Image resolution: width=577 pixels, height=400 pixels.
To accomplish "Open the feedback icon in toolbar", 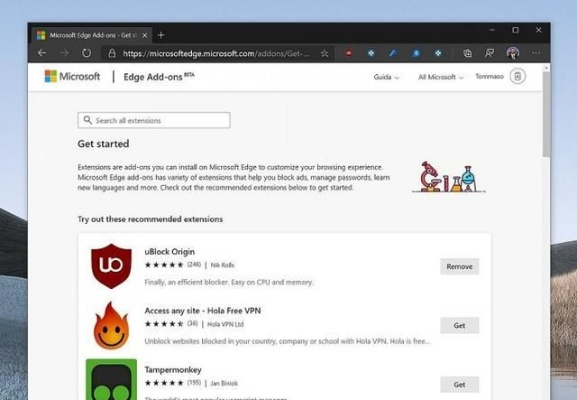I will [x=489, y=53].
